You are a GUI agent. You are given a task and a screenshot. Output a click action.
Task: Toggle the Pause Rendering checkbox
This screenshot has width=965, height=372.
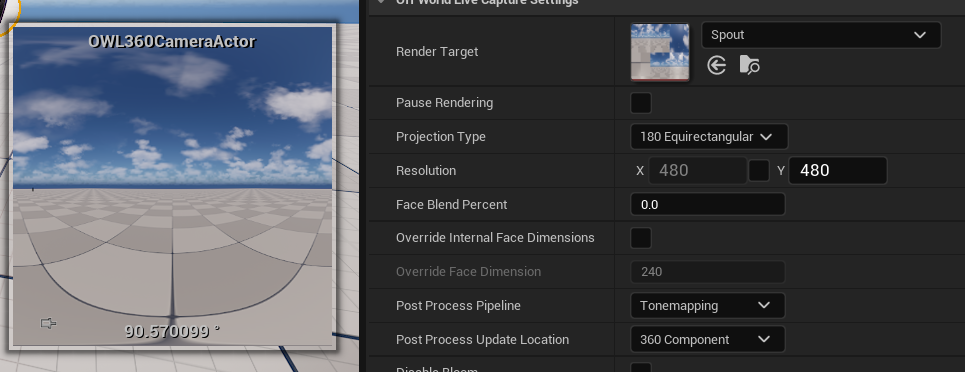641,103
